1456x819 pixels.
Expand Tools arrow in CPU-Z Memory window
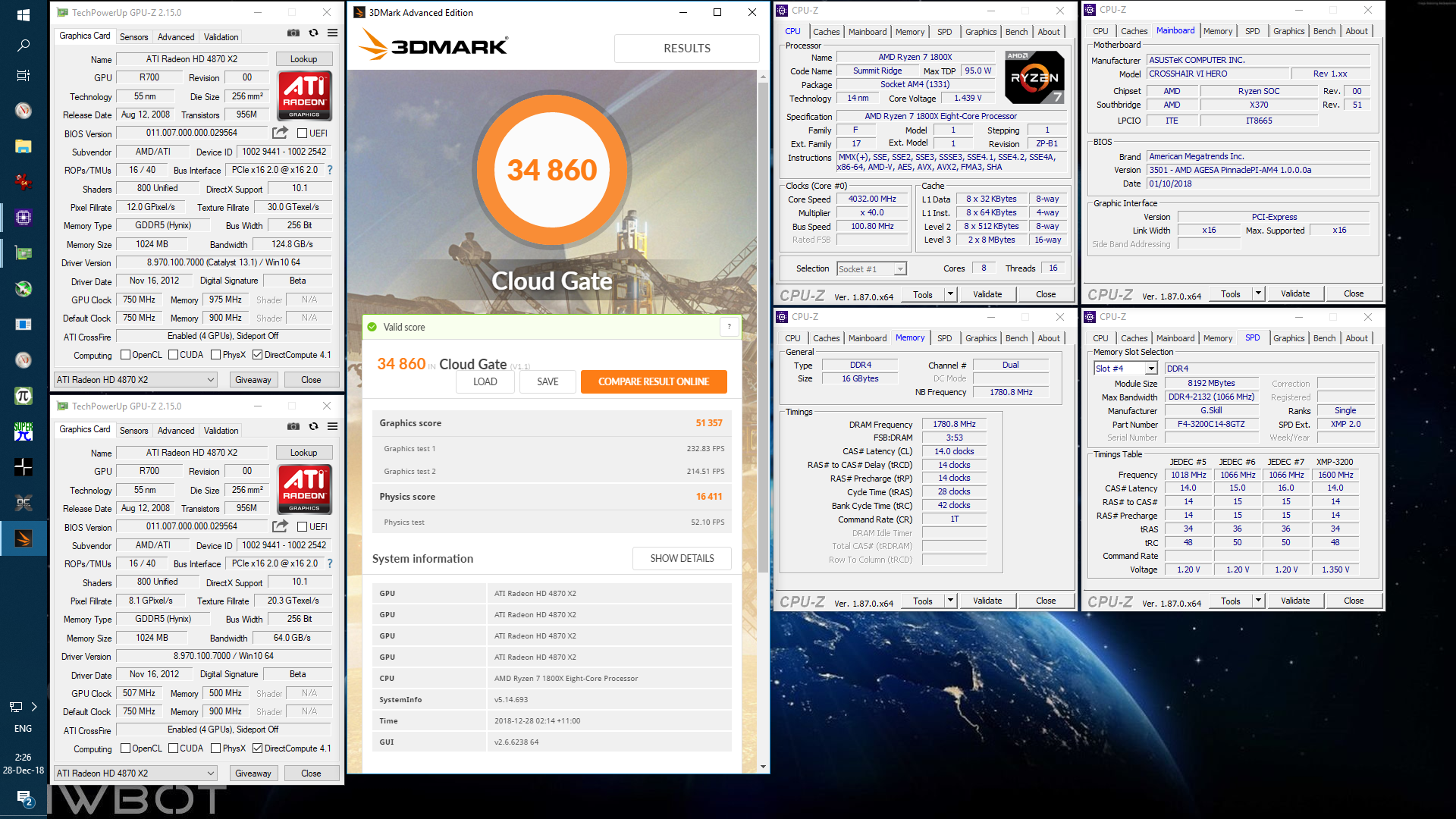pos(950,601)
